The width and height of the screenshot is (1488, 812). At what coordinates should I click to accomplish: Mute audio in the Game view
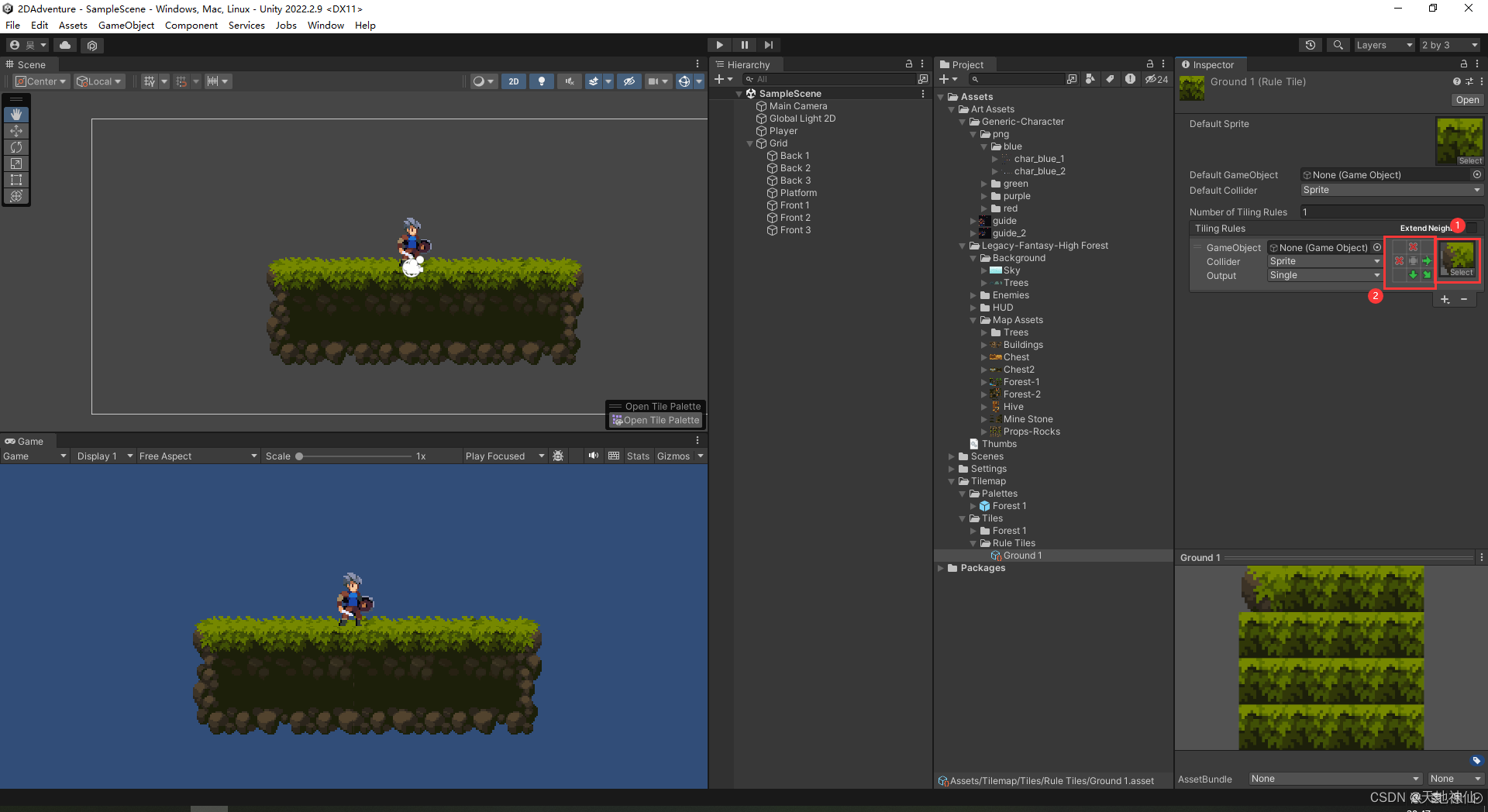point(594,456)
